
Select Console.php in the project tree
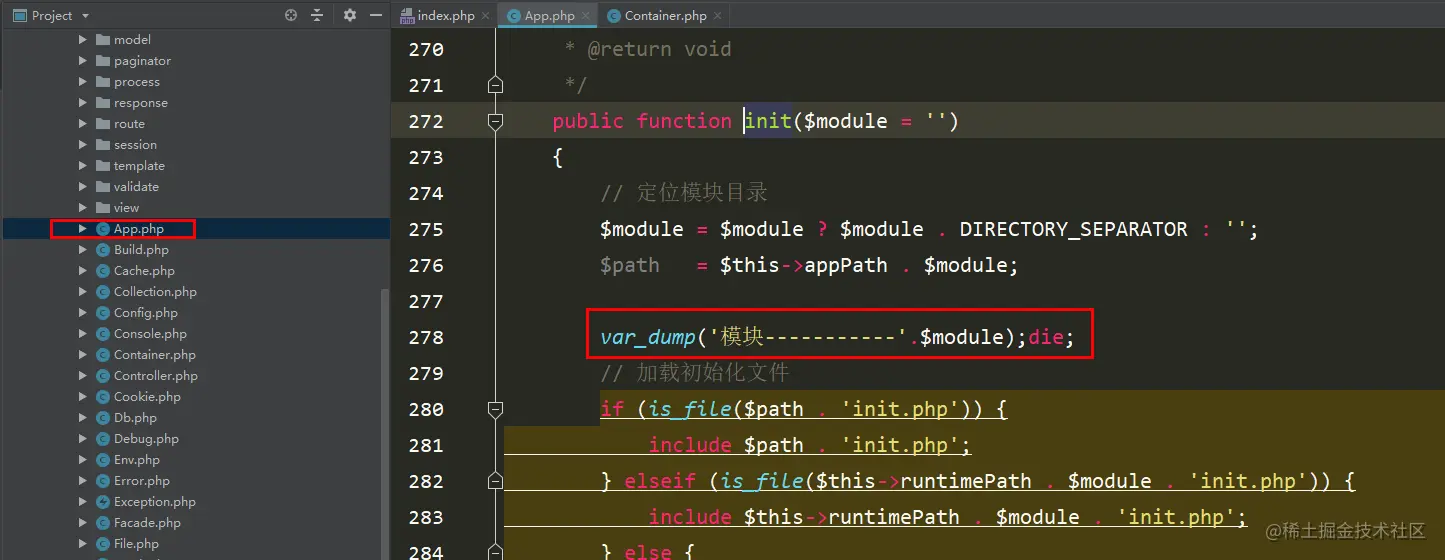tap(150, 334)
